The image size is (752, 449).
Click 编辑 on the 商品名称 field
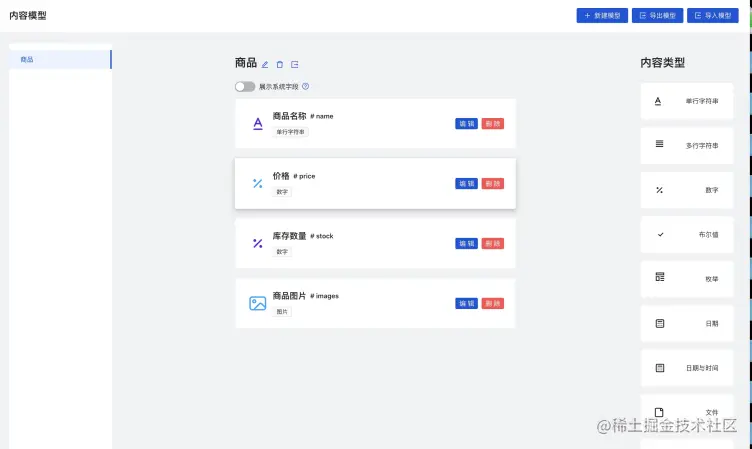[x=466, y=124]
